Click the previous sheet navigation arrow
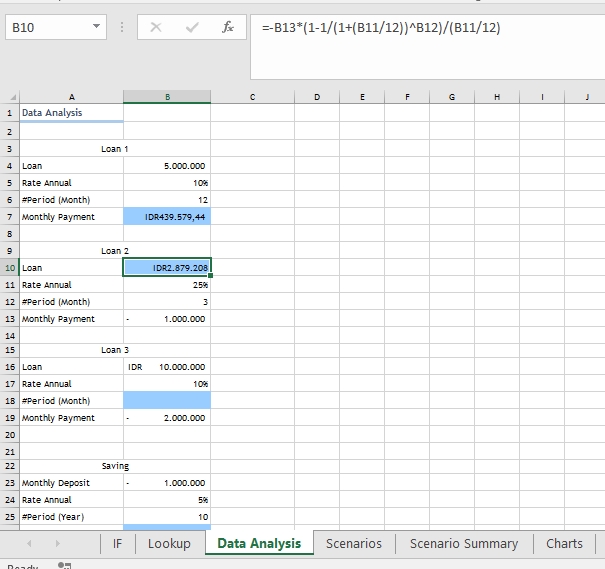Viewport: 605px width, 569px height. pos(29,544)
